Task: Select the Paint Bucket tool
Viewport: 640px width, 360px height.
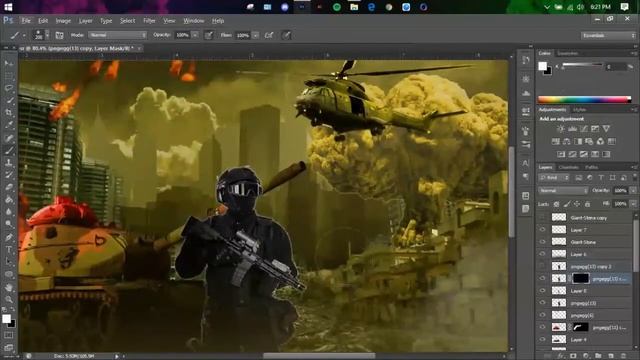Action: 9,200
